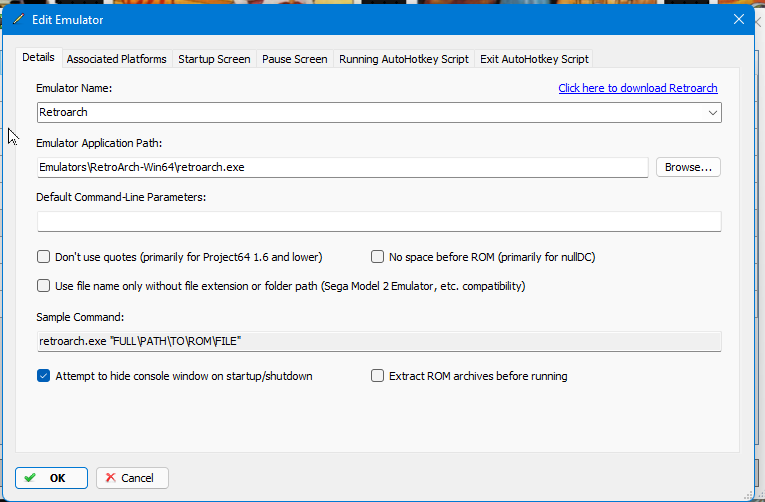This screenshot has width=765, height=502.
Task: Click the Cancel button
Action: pyautogui.click(x=132, y=478)
